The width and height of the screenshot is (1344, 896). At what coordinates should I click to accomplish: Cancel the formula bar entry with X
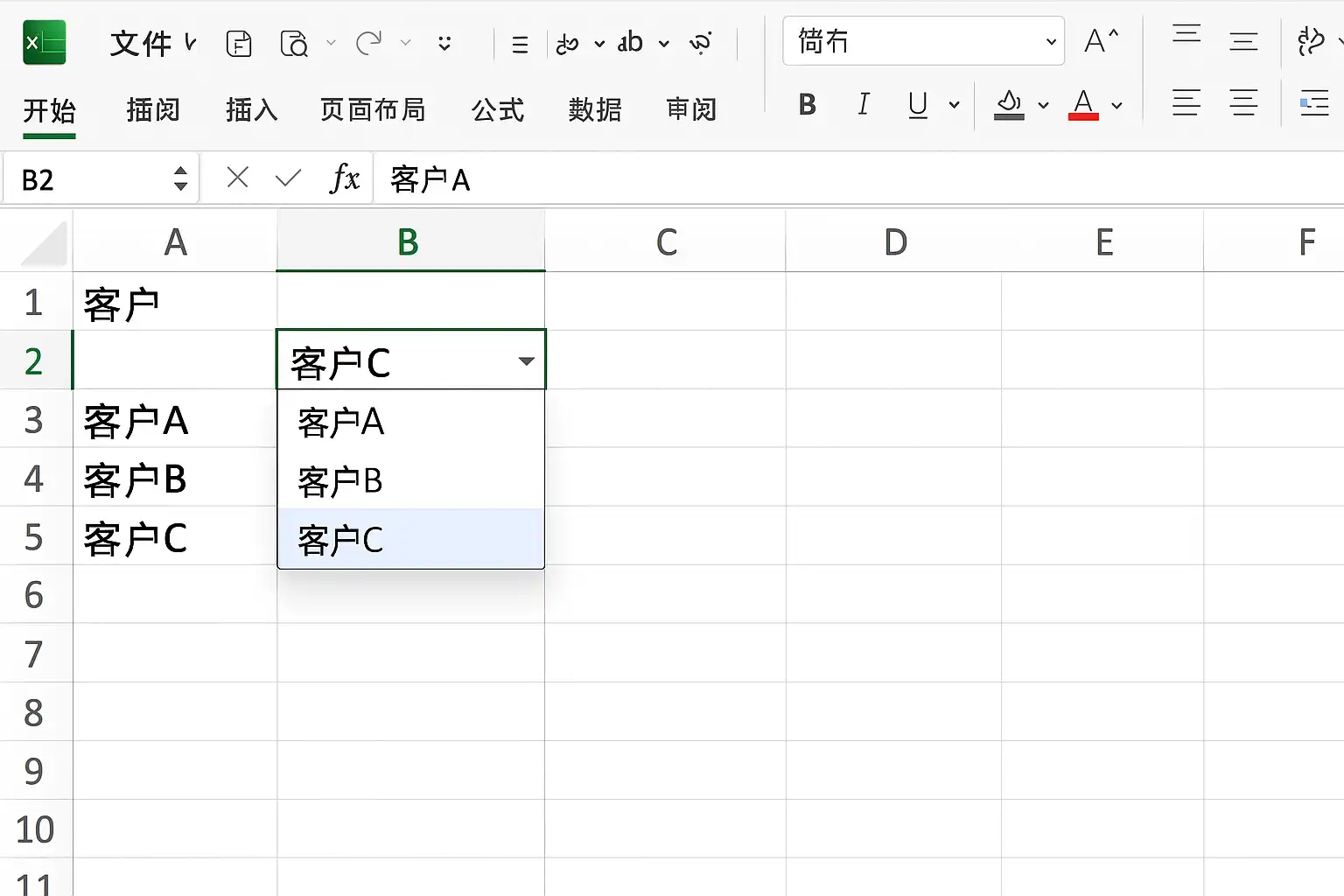click(x=237, y=178)
